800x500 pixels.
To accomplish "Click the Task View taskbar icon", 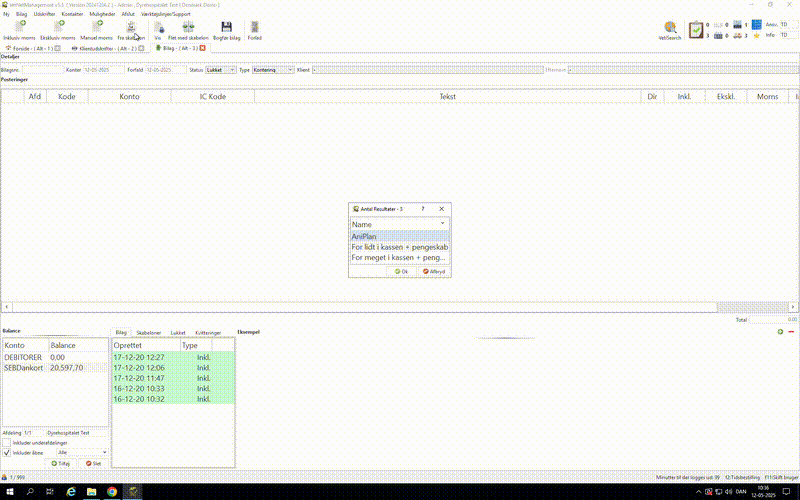I will coord(49,492).
